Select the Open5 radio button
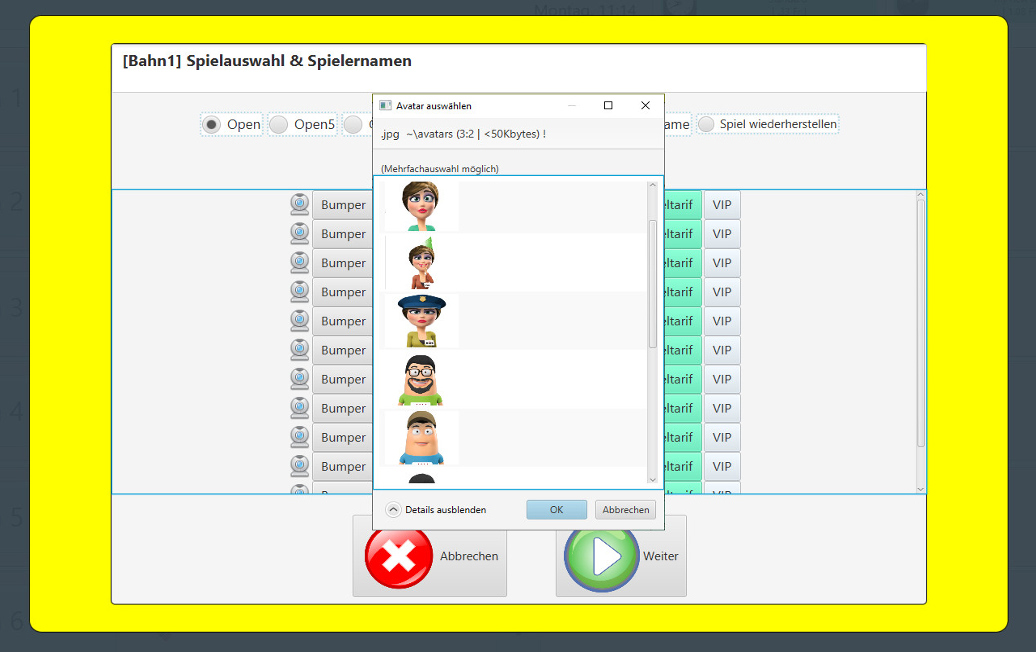Image resolution: width=1036 pixels, height=652 pixels. click(279, 125)
